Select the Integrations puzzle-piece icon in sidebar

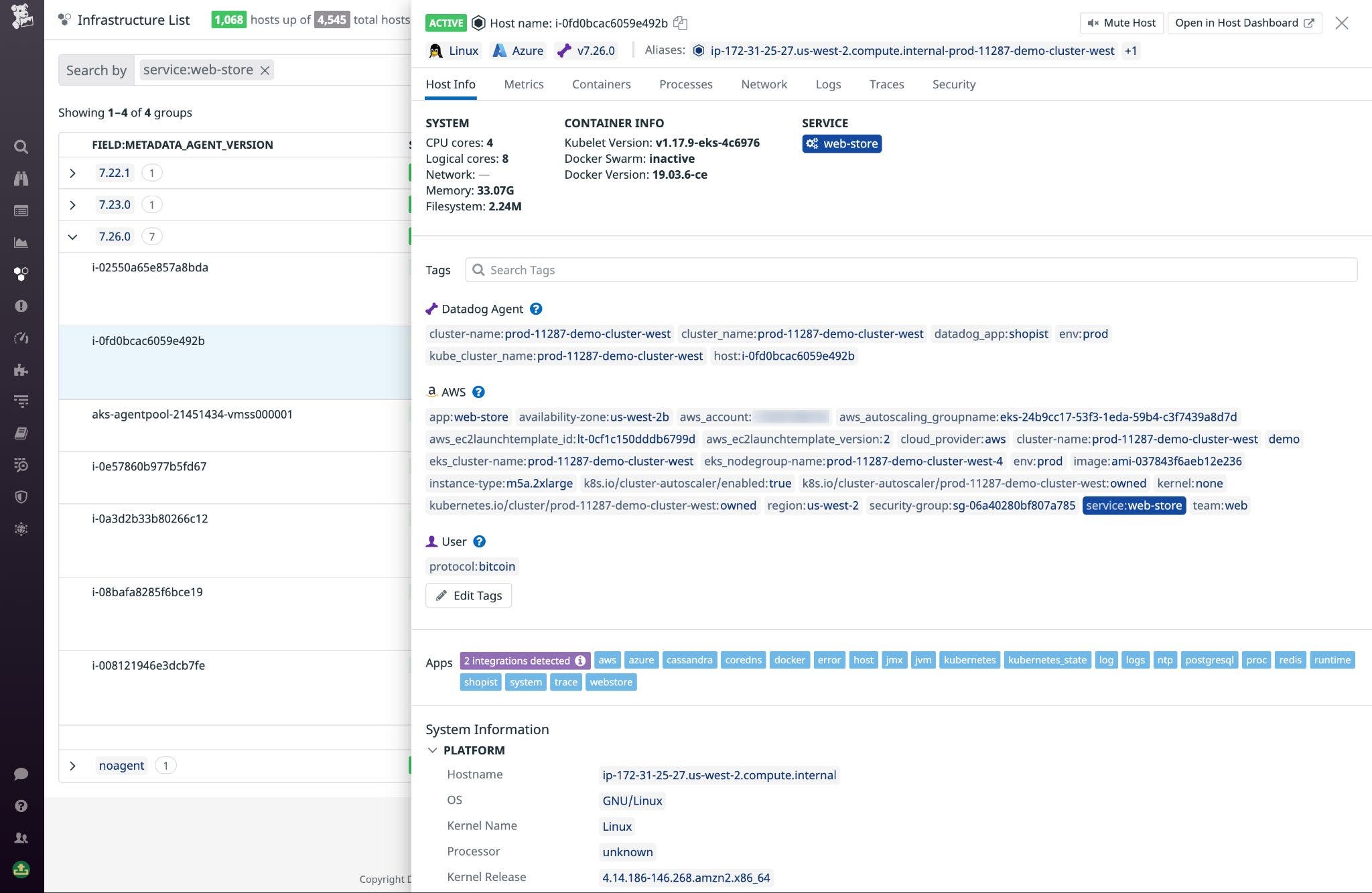(x=21, y=370)
